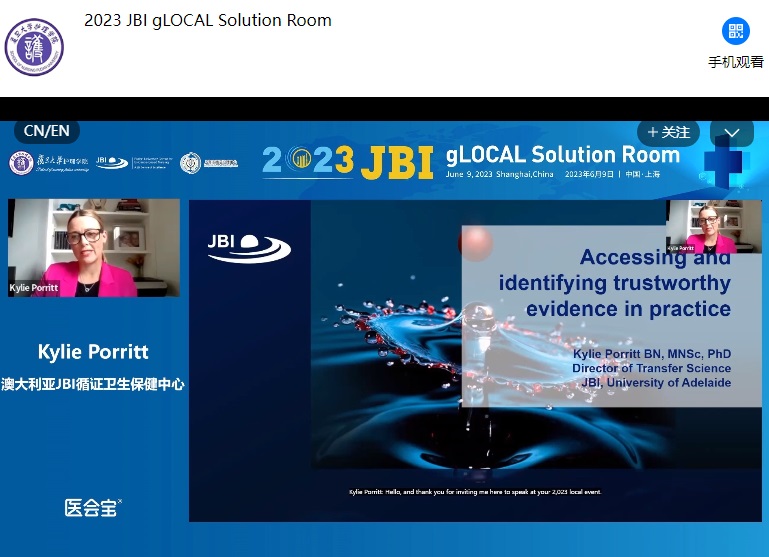Click the slide title Accessing and identifying trustworthy evidence
The image size is (769, 557).
coord(614,283)
